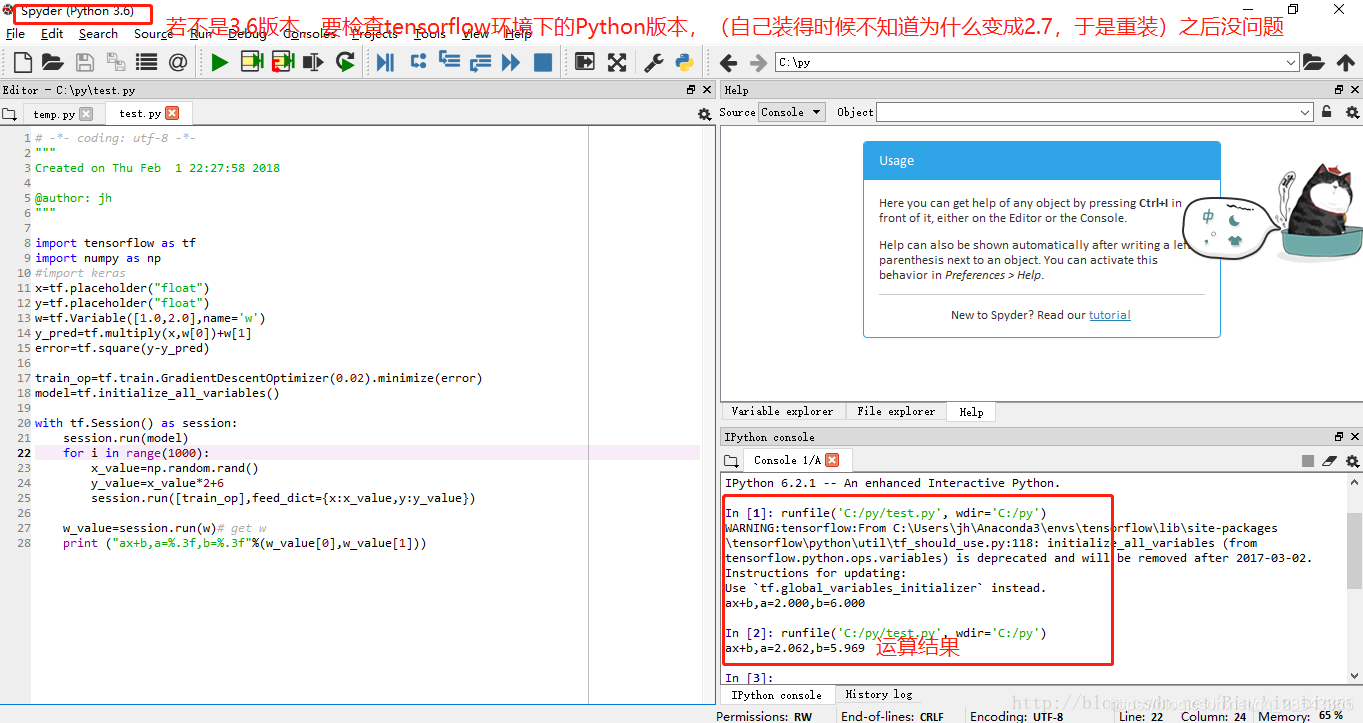Image resolution: width=1363 pixels, height=723 pixels.
Task: Open Editor pane options gear
Action: point(705,115)
